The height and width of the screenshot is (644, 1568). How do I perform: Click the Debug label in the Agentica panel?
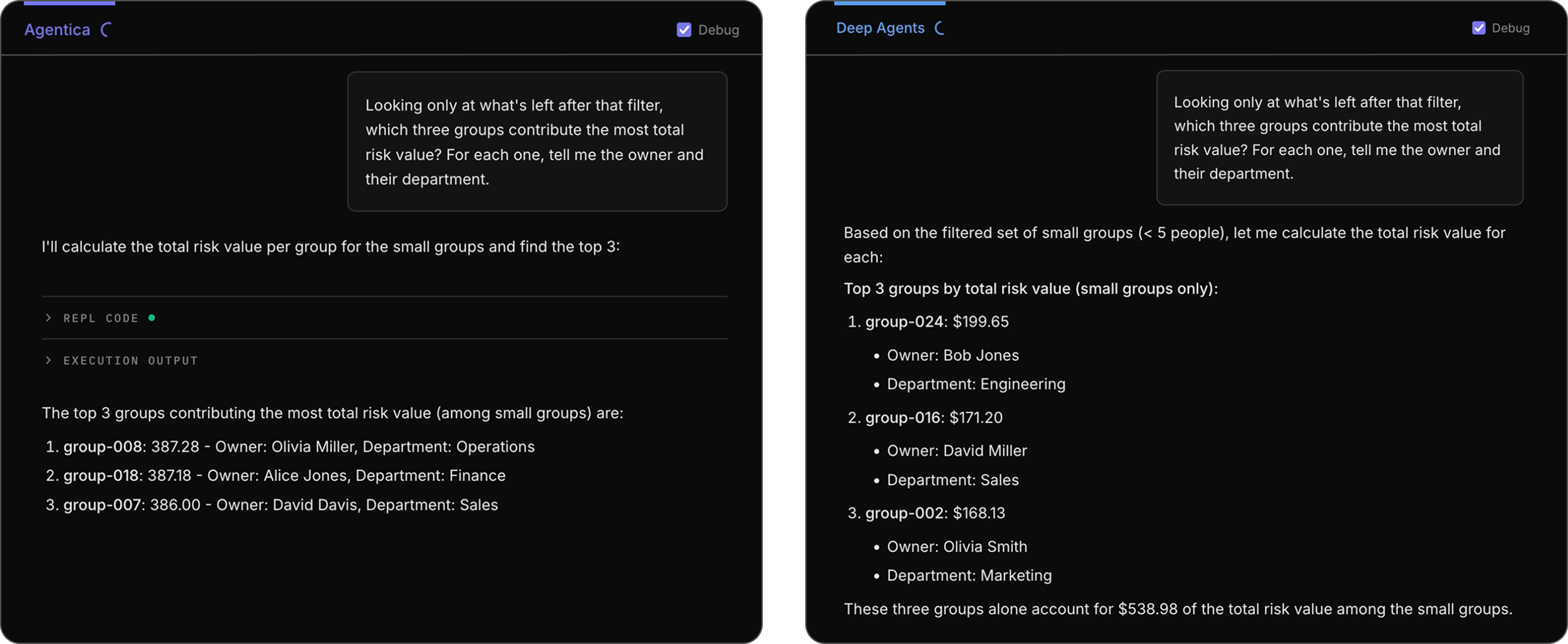(x=718, y=30)
